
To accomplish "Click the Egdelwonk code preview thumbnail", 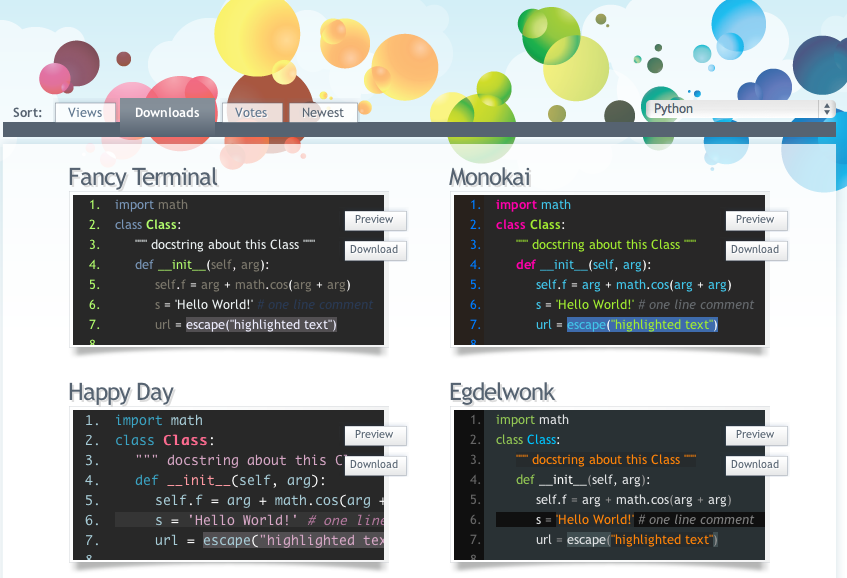I will pos(609,485).
